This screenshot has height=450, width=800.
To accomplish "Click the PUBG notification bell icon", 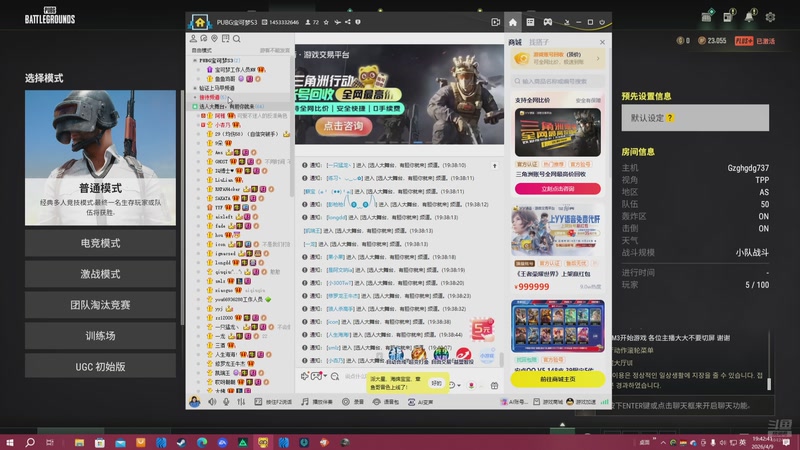I will coord(749,17).
